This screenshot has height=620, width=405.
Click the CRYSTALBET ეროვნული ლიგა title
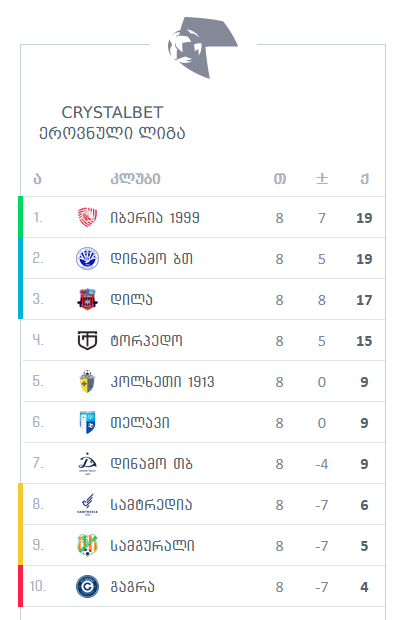tap(112, 123)
